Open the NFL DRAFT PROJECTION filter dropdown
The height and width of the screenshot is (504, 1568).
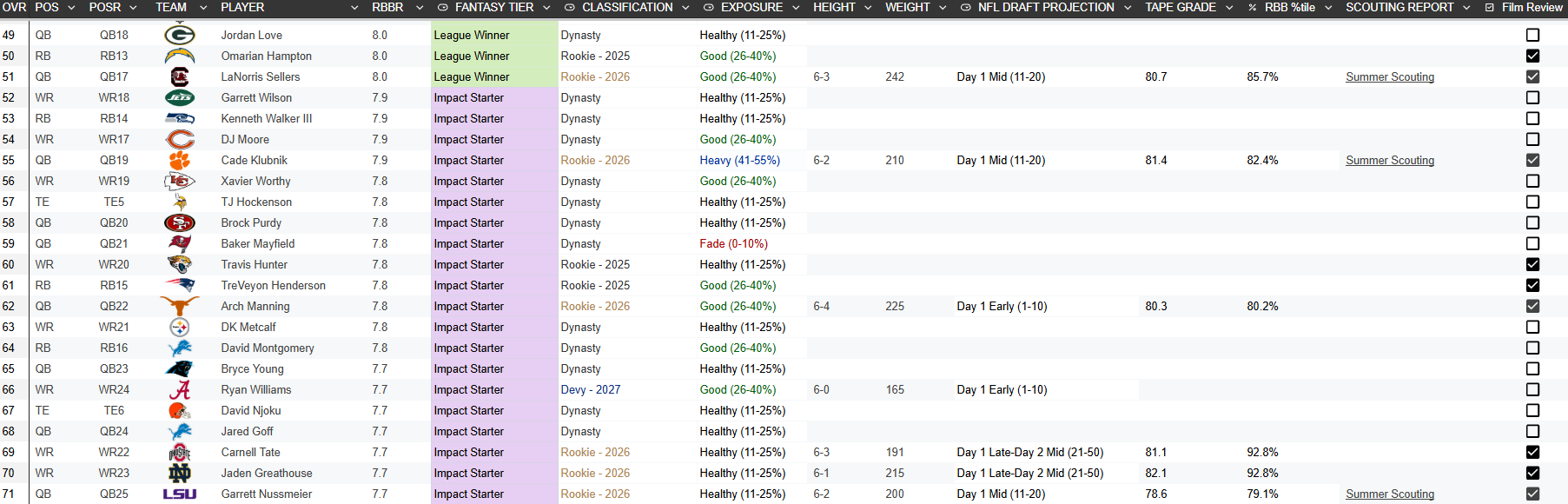1128,7
